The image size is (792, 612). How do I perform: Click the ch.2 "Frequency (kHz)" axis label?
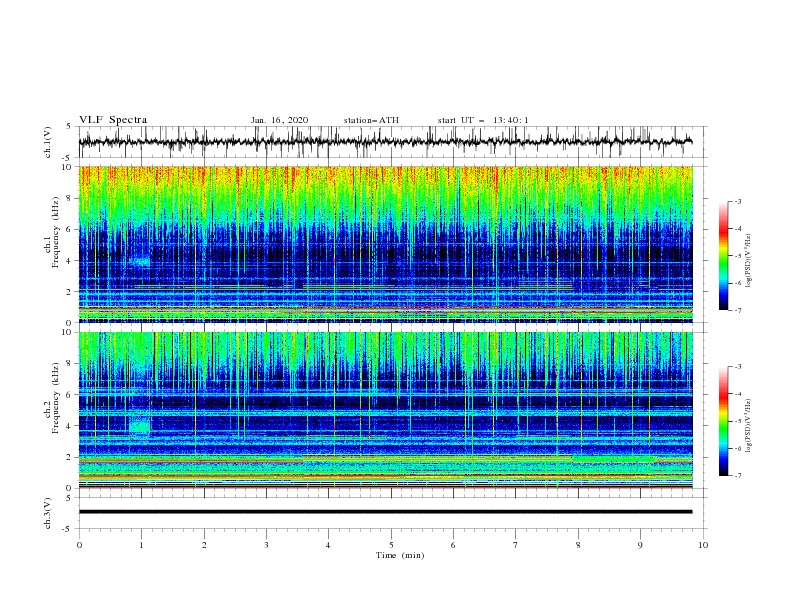click(56, 397)
